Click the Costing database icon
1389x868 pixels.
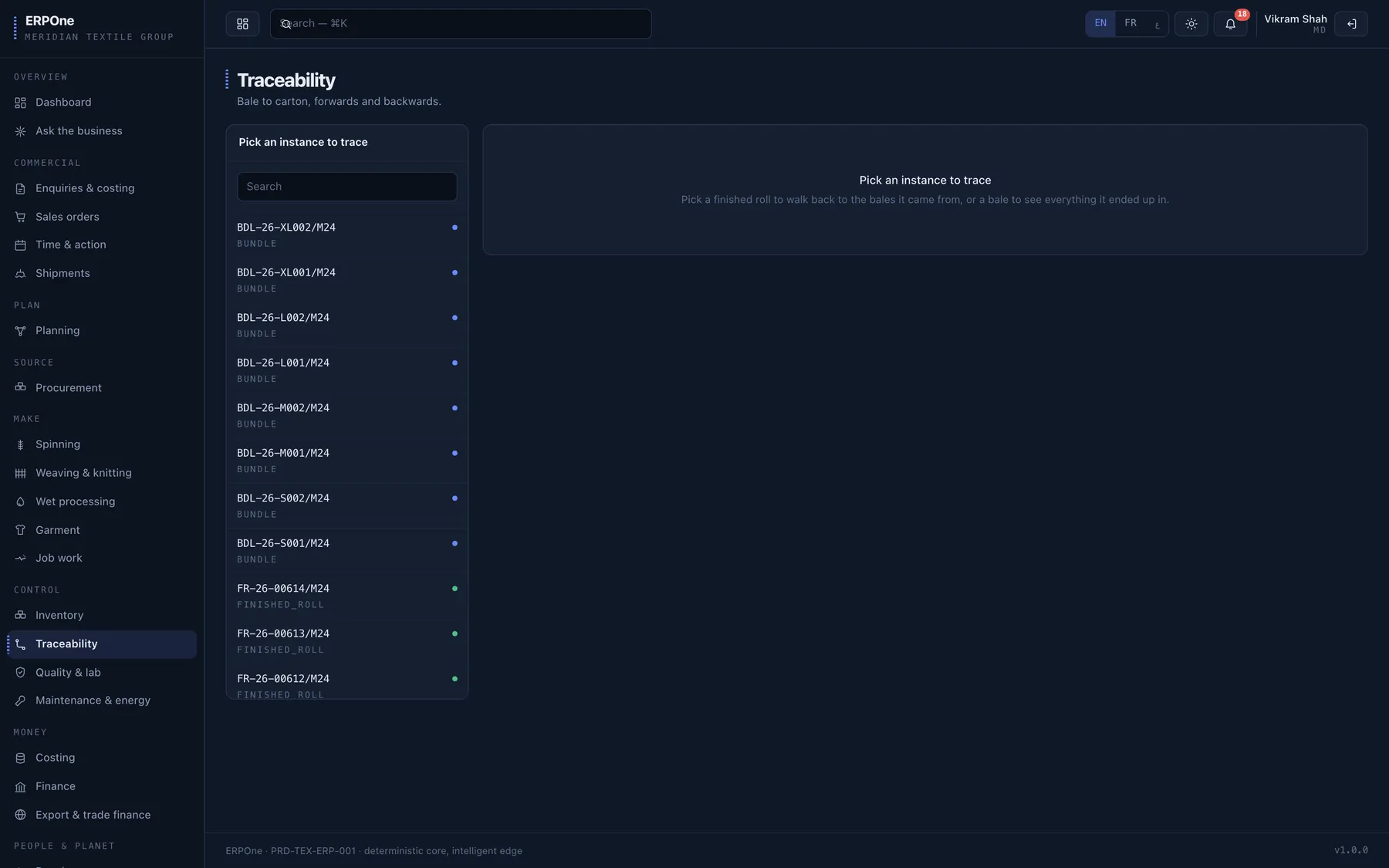point(20,758)
